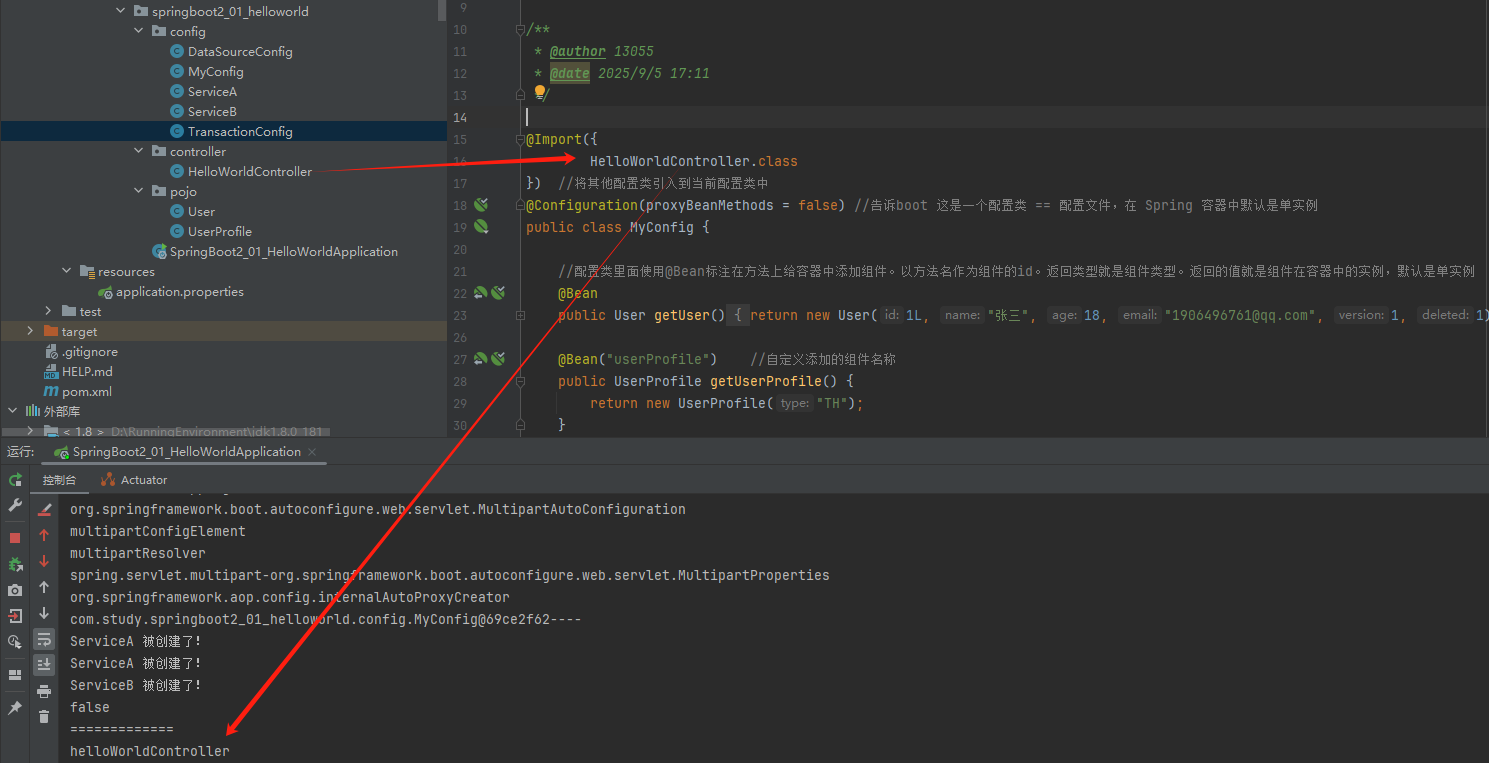Screen dimensions: 1489x763
Task: Fold the getUserProfile method at line 28
Action: coord(520,381)
